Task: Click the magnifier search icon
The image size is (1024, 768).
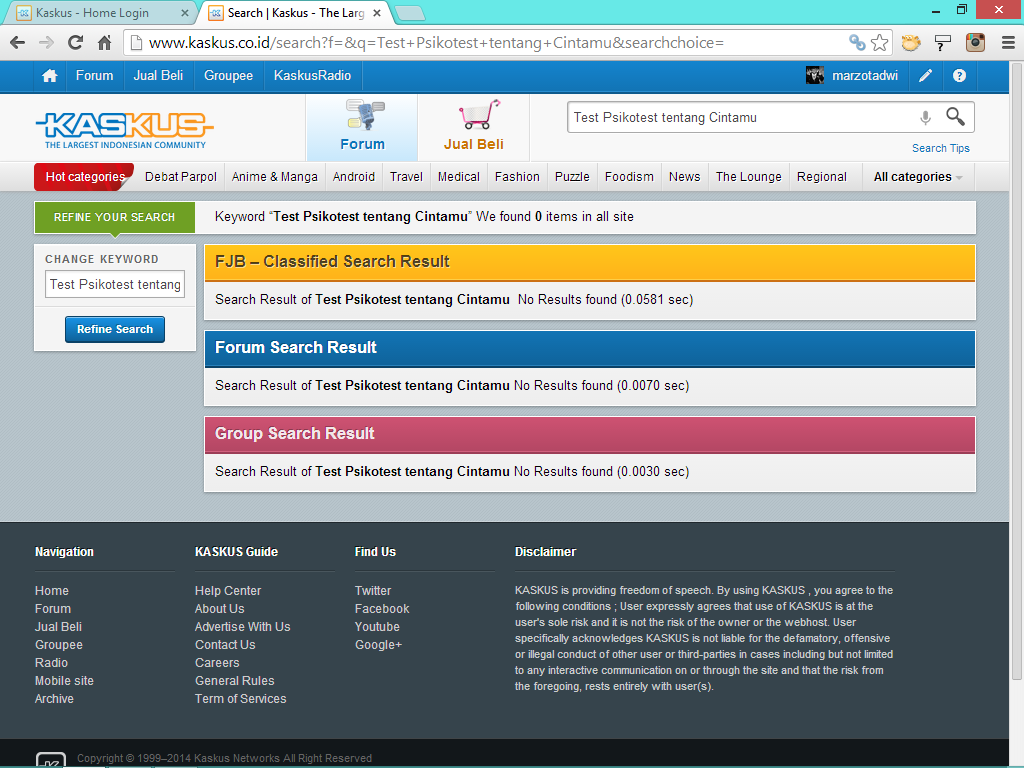Action: click(x=955, y=117)
